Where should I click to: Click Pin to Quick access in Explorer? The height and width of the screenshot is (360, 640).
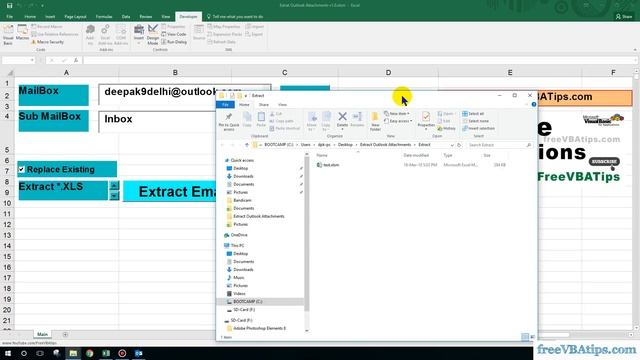(x=229, y=121)
